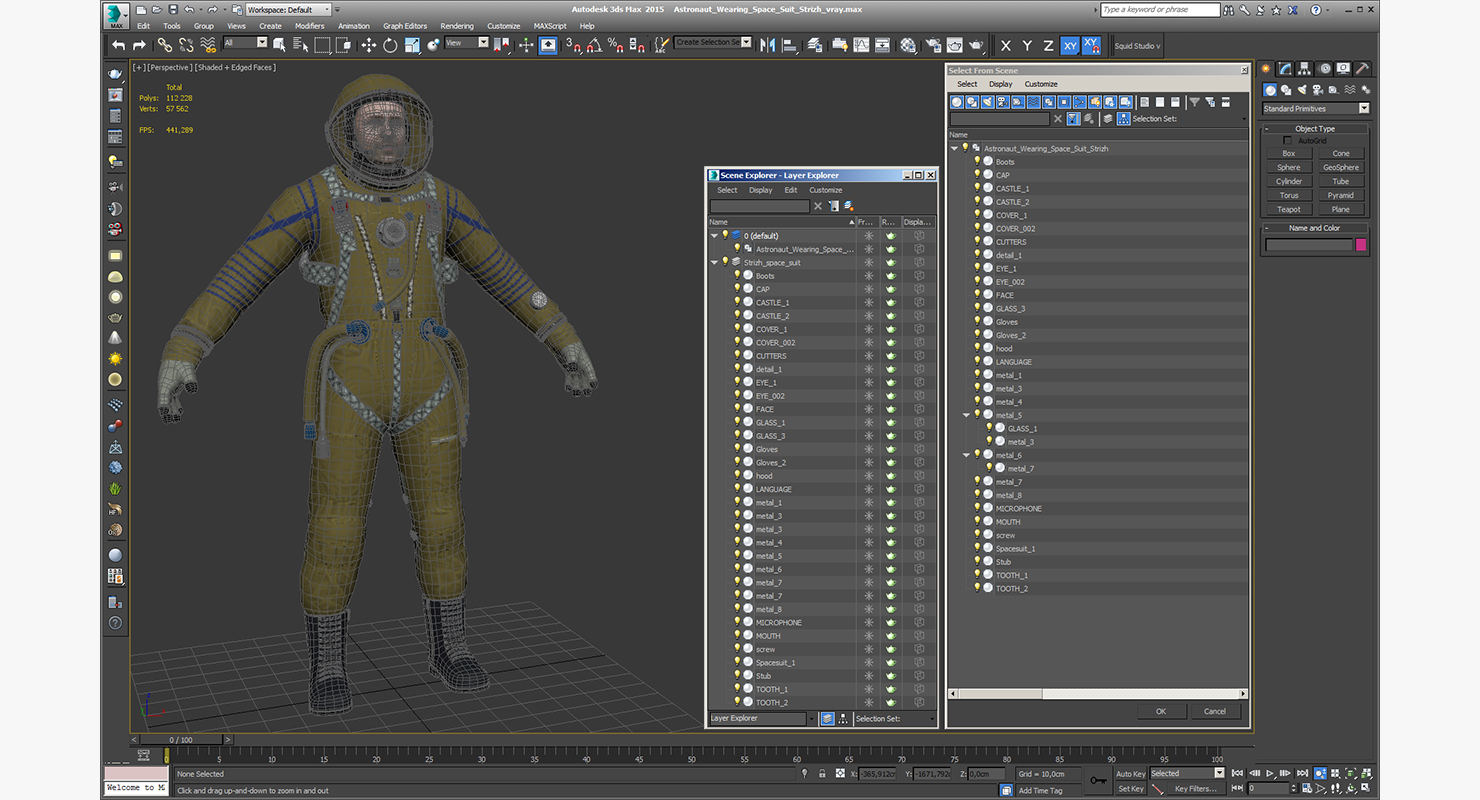Click keyword search field in title bar

click(x=1160, y=9)
